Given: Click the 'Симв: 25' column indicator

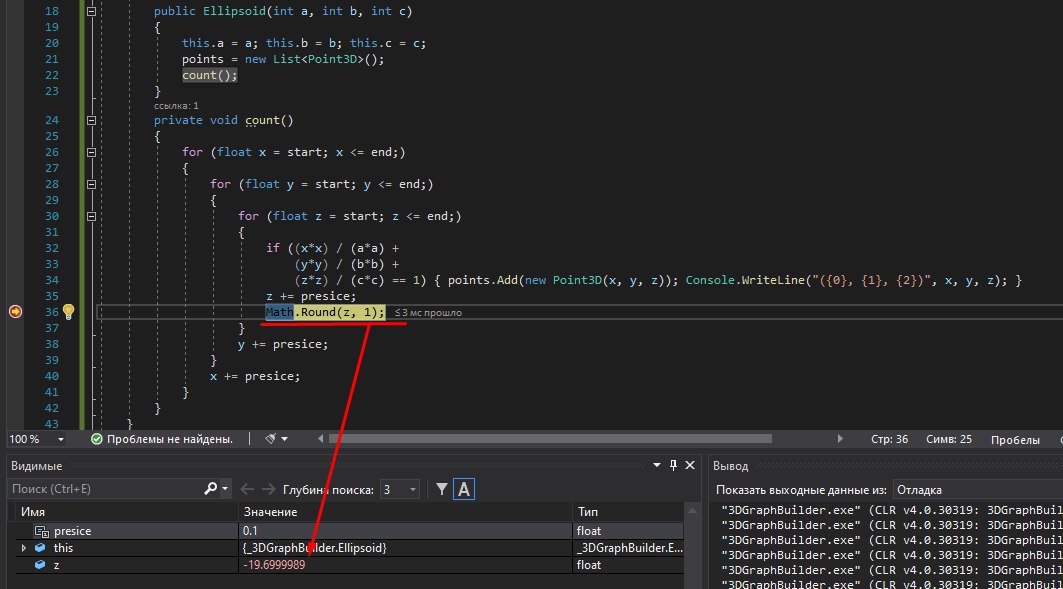Looking at the screenshot, I should coord(948,439).
